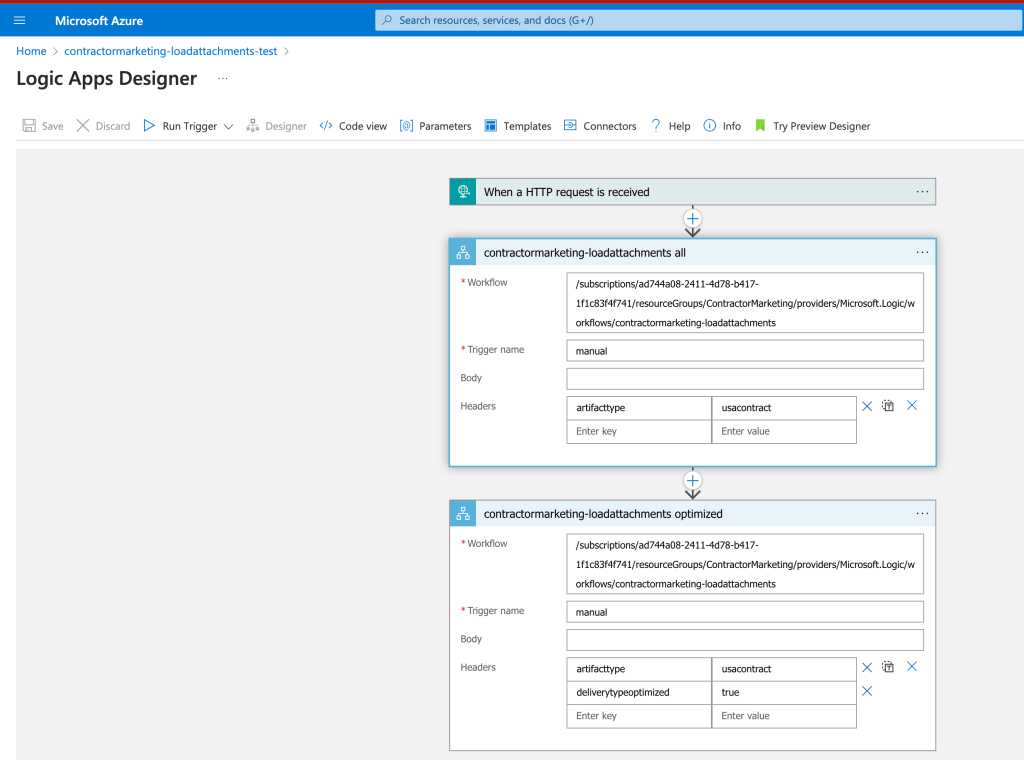Image resolution: width=1024 pixels, height=760 pixels.
Task: Expand the Run Trigger dropdown chevron
Action: click(229, 127)
